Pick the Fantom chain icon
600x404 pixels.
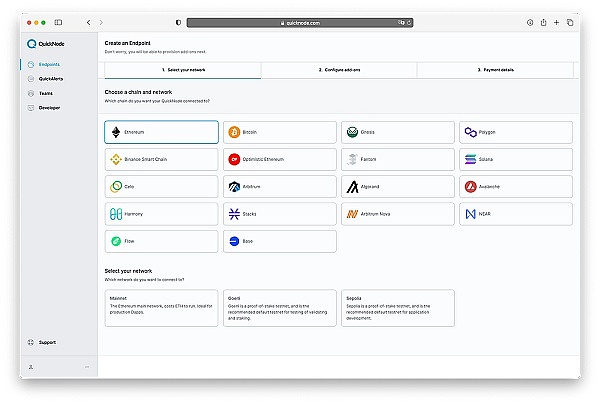click(352, 159)
